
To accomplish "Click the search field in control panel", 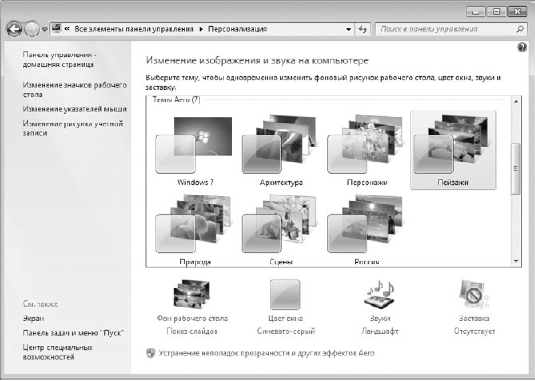I will [x=450, y=29].
